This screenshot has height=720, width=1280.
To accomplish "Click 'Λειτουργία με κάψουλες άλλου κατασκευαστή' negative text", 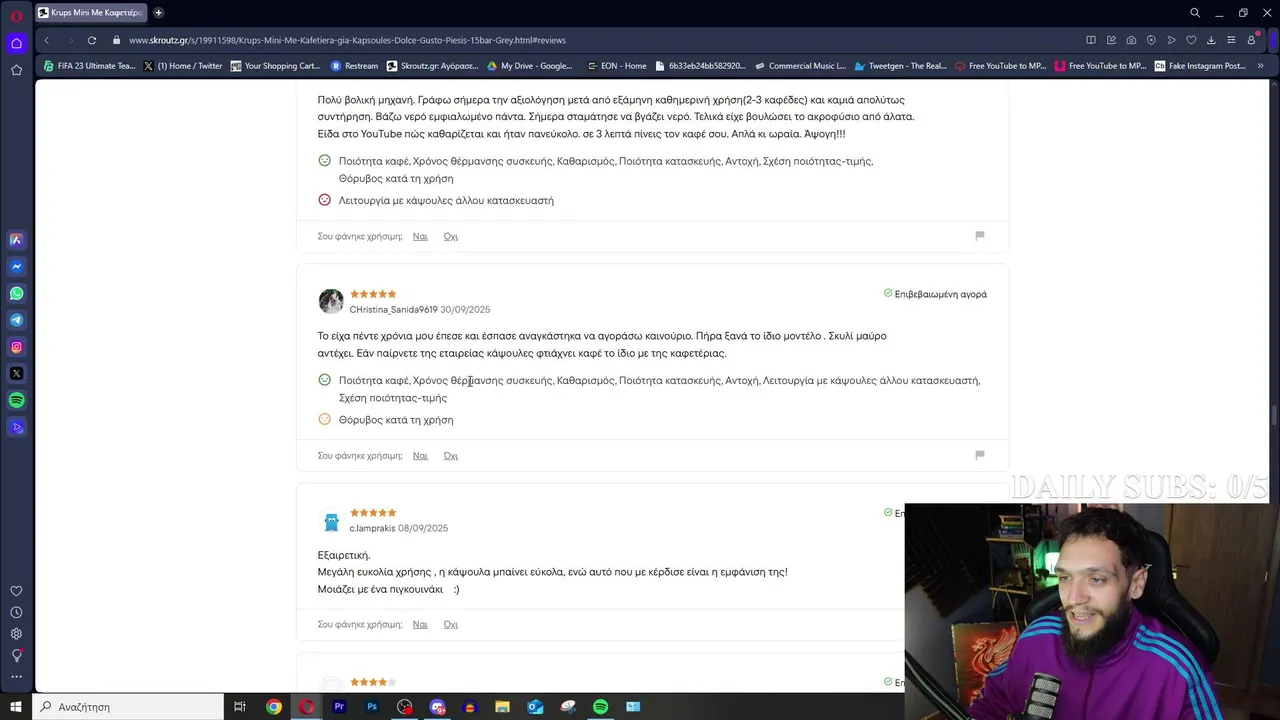I will (x=446, y=201).
